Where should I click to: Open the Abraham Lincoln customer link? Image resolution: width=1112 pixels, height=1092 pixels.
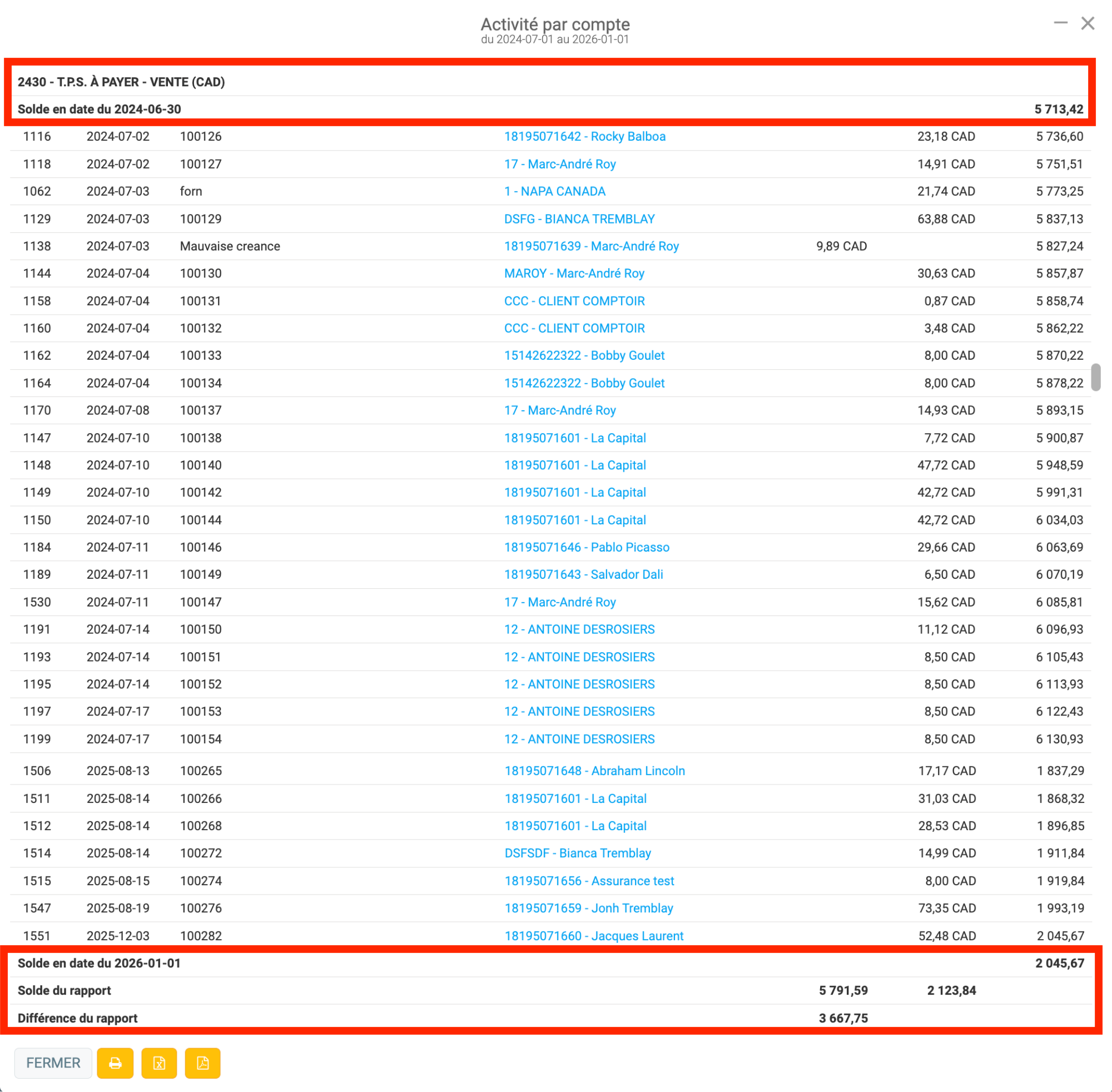595,771
